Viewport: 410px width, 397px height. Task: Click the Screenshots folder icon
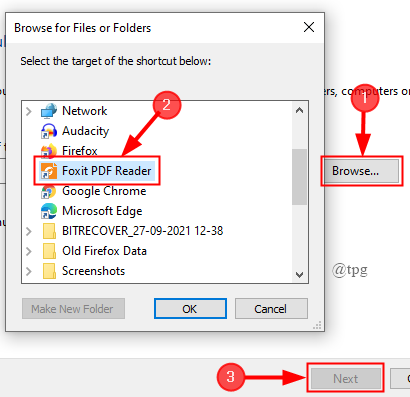click(49, 271)
